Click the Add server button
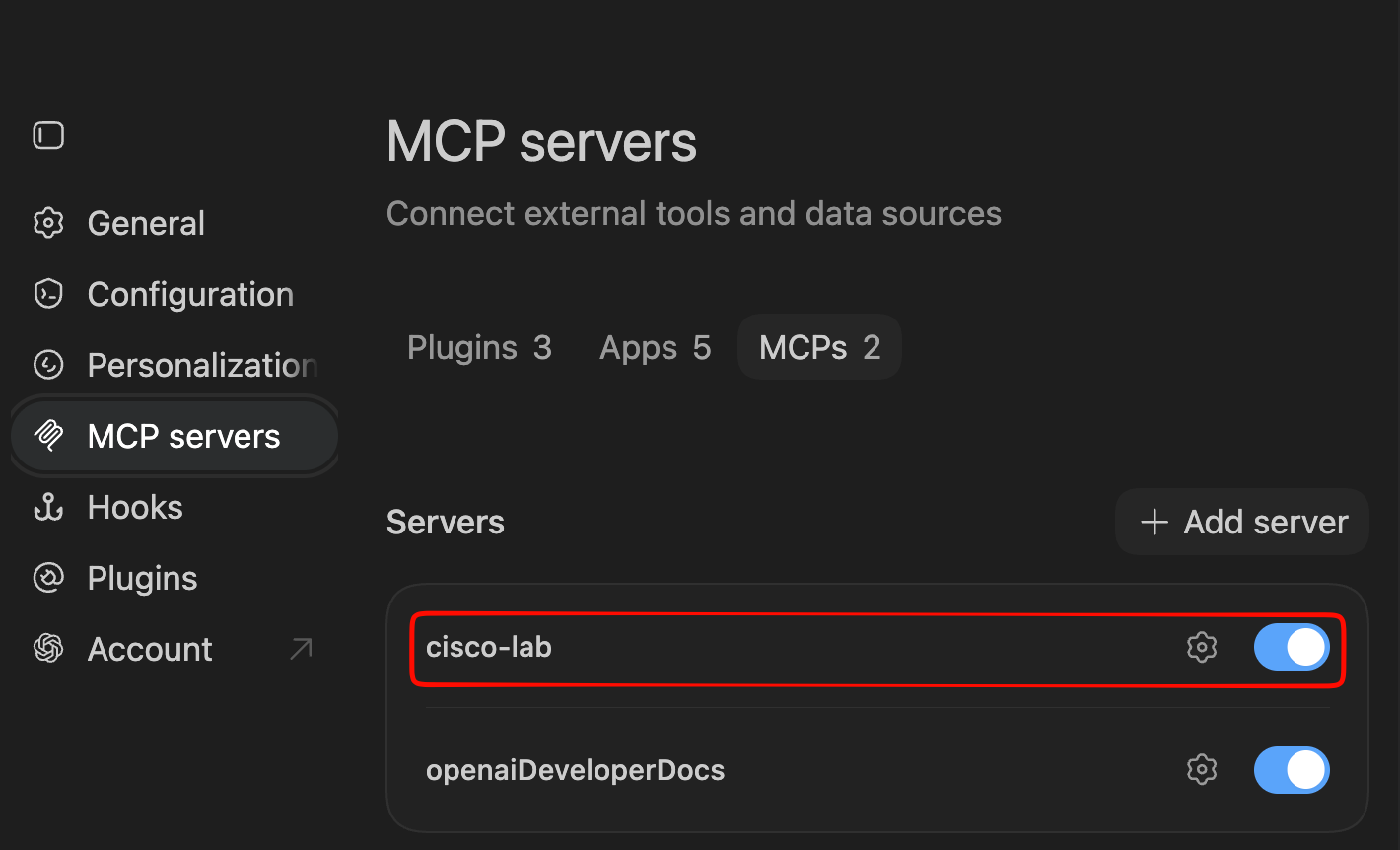 point(1242,522)
